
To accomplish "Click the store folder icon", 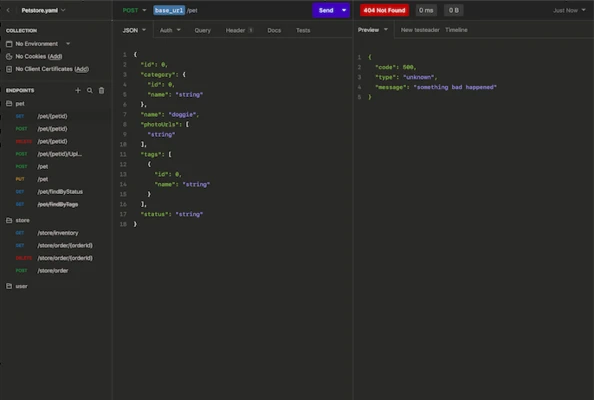I will 9,220.
